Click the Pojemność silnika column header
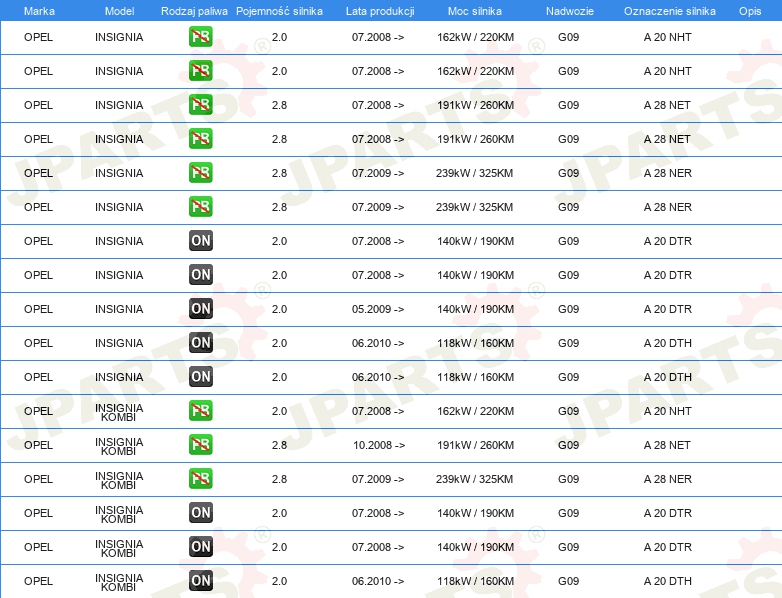The width and height of the screenshot is (782, 598). (x=279, y=11)
